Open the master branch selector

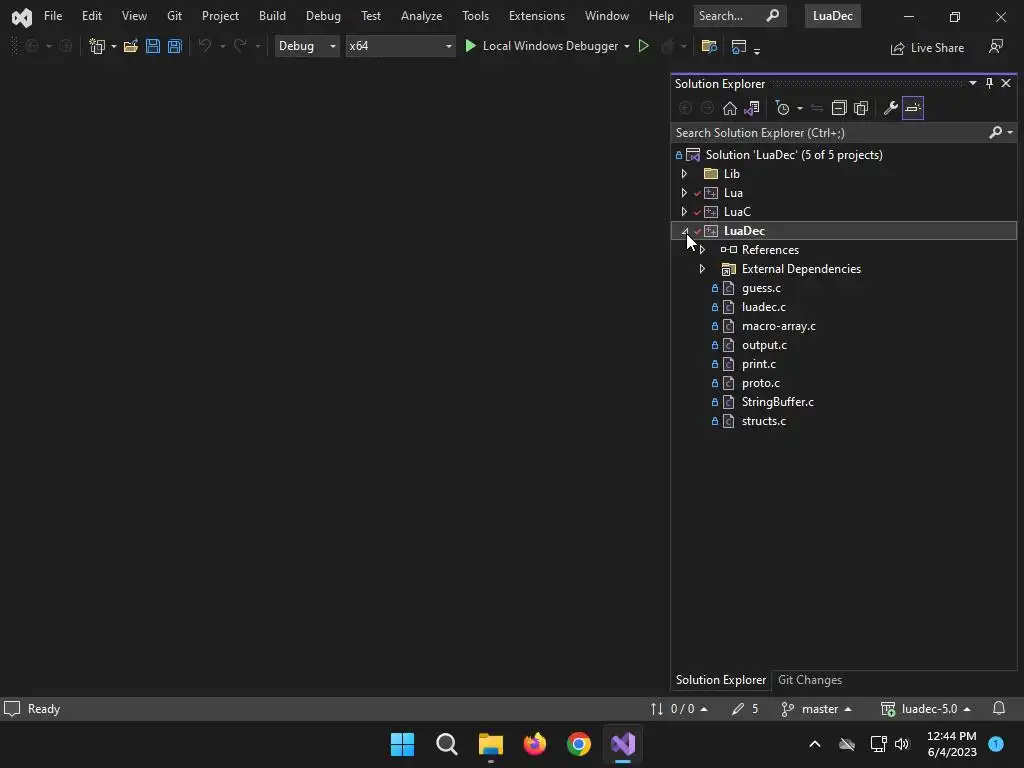[816, 709]
